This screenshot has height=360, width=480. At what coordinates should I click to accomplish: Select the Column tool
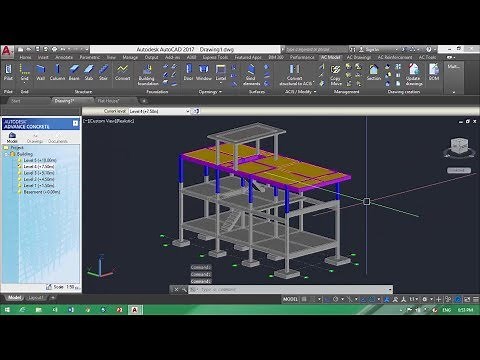(x=57, y=73)
